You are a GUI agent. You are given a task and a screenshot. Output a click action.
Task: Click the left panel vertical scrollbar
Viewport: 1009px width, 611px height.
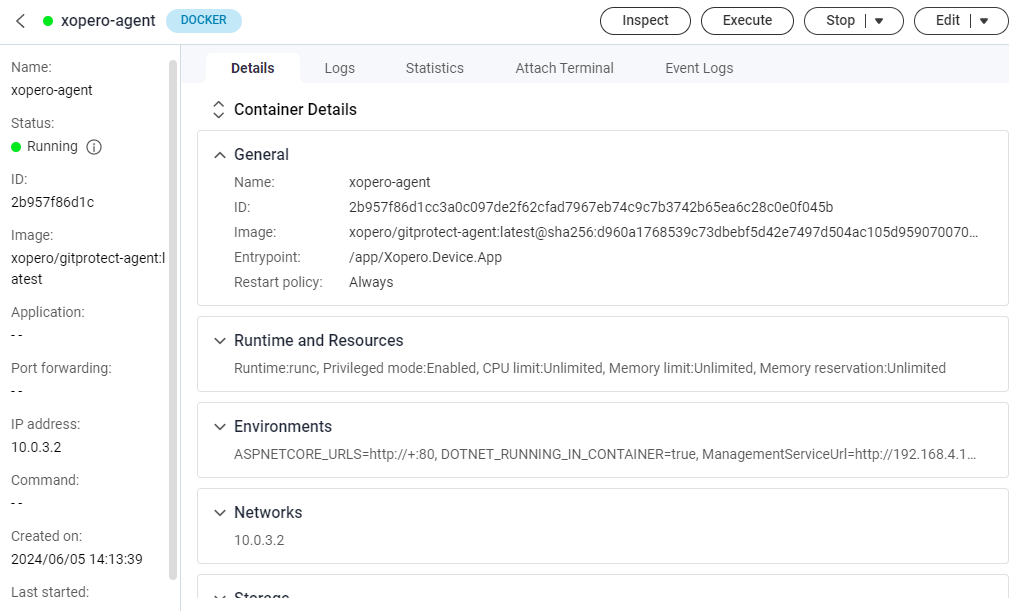[x=173, y=300]
